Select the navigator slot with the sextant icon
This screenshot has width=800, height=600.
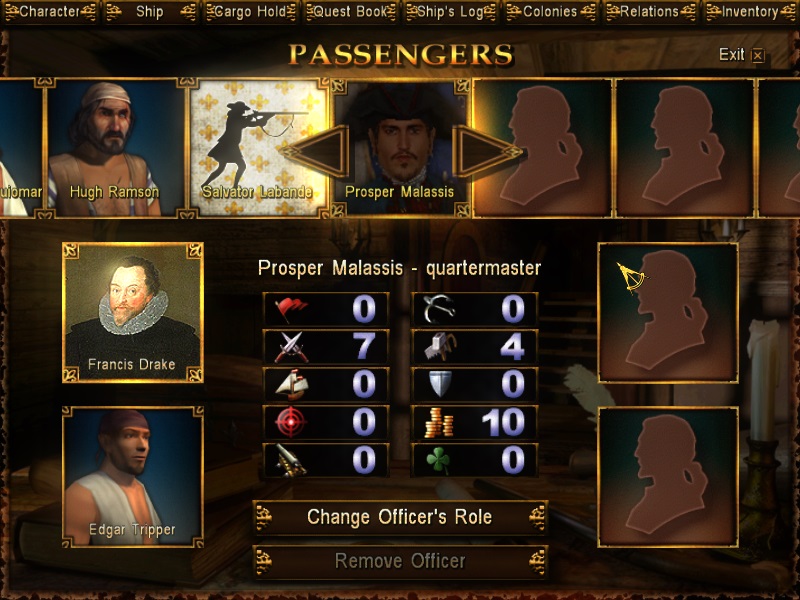coord(668,312)
